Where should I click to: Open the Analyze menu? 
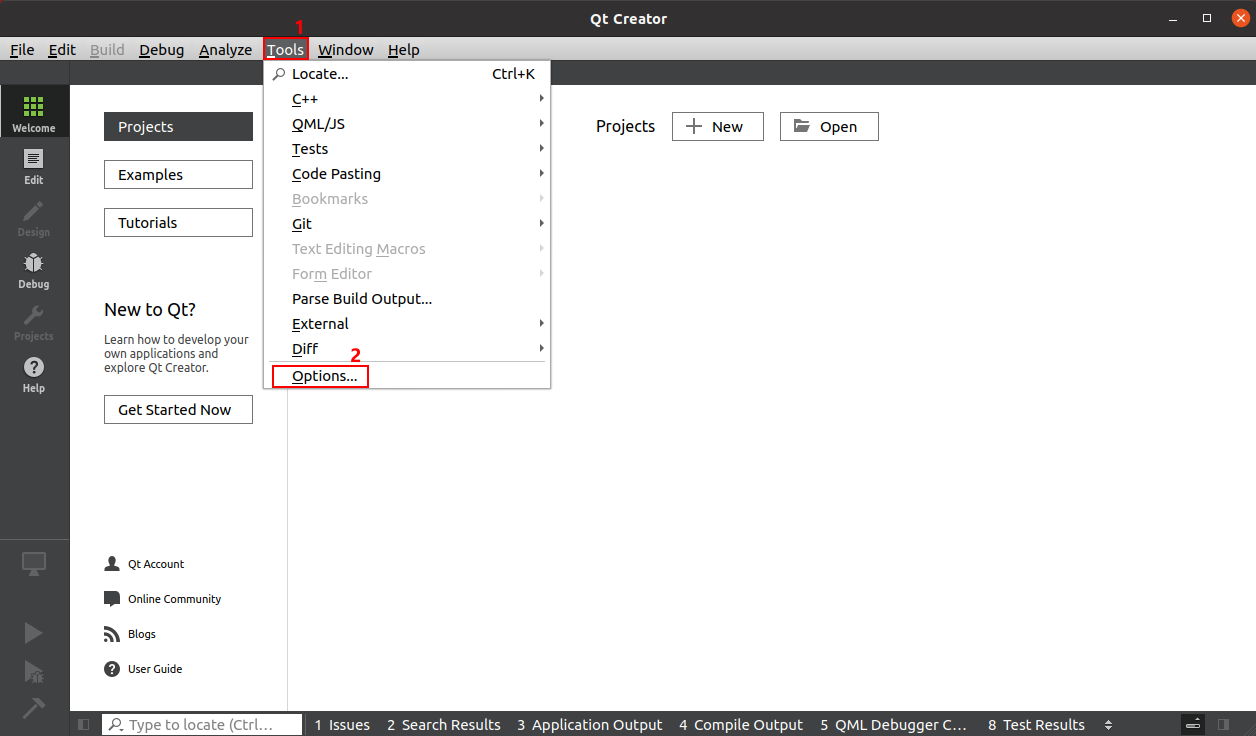(x=225, y=50)
